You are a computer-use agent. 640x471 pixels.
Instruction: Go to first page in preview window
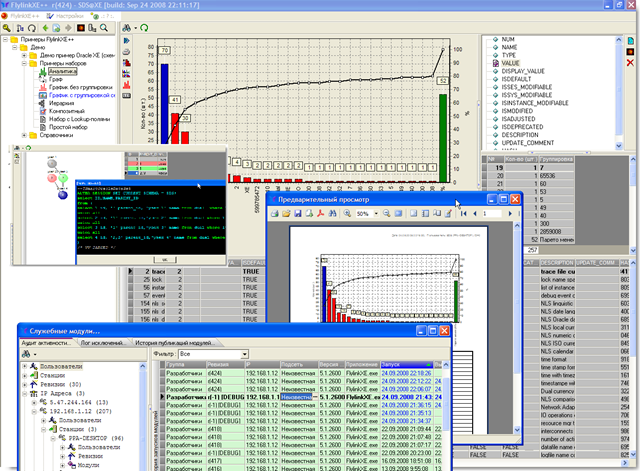pos(464,213)
